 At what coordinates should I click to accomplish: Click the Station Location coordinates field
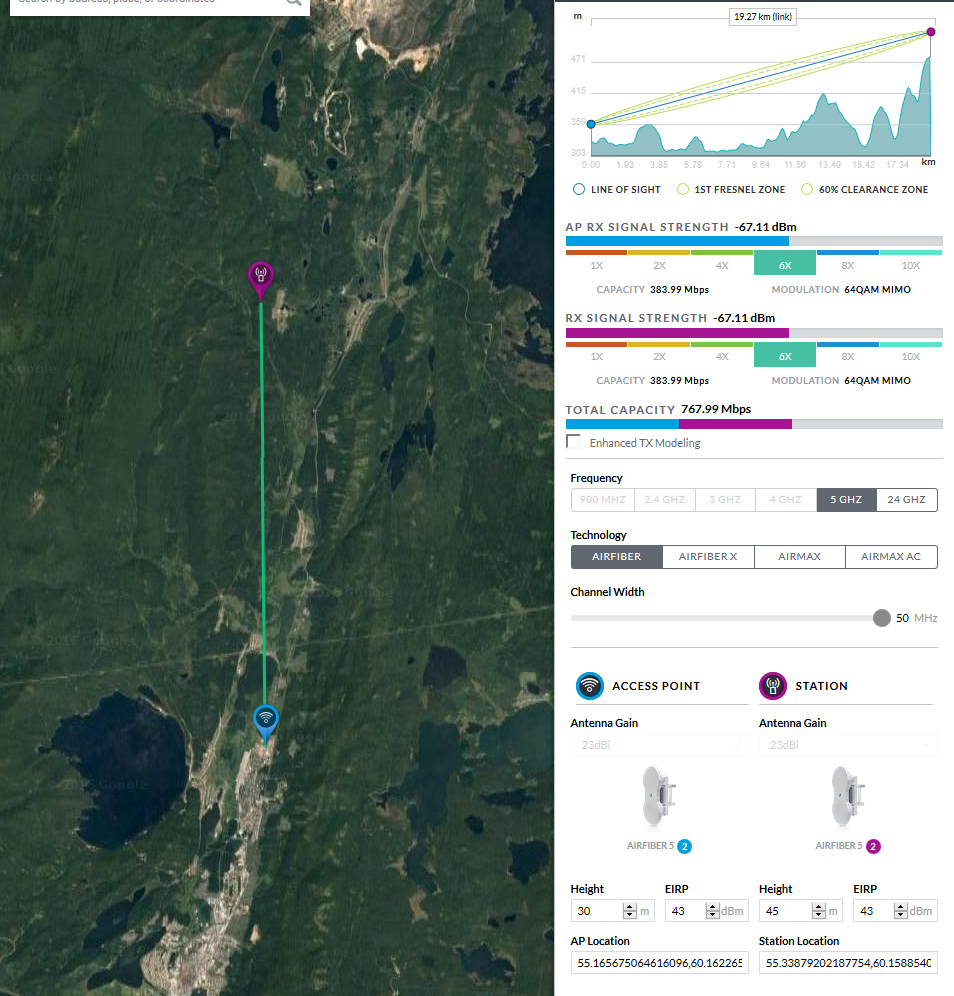coord(848,963)
